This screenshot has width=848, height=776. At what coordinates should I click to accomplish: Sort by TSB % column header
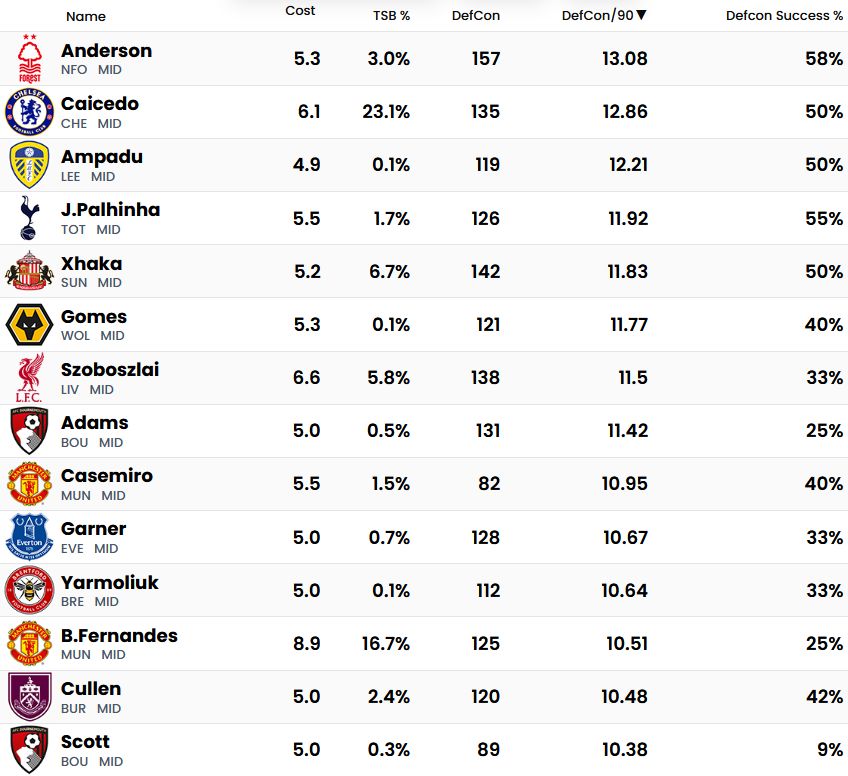pos(391,16)
